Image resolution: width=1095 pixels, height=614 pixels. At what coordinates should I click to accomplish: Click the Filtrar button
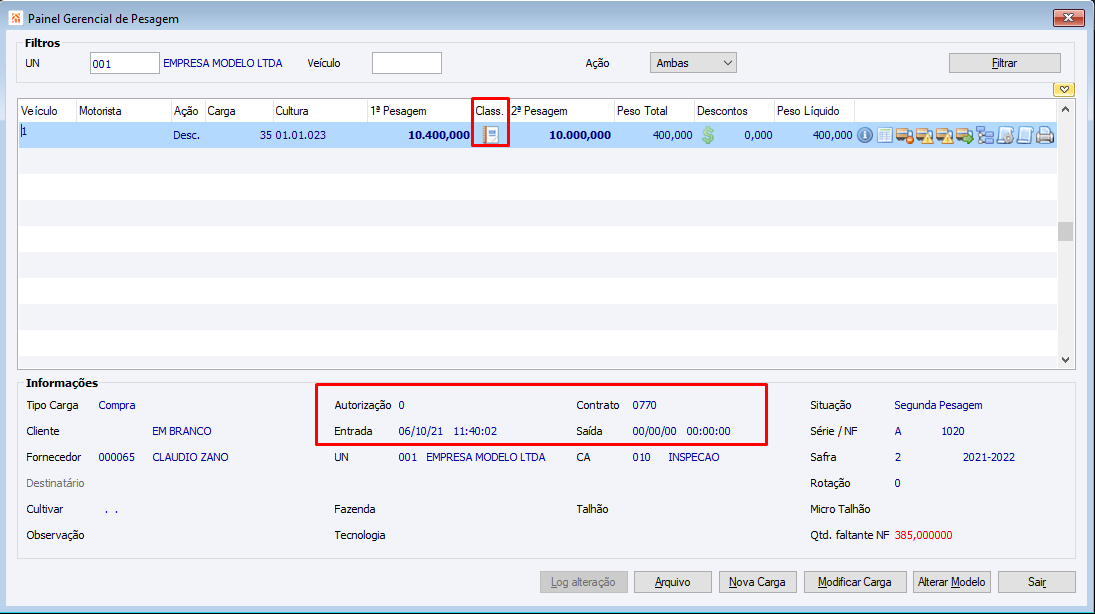1004,63
